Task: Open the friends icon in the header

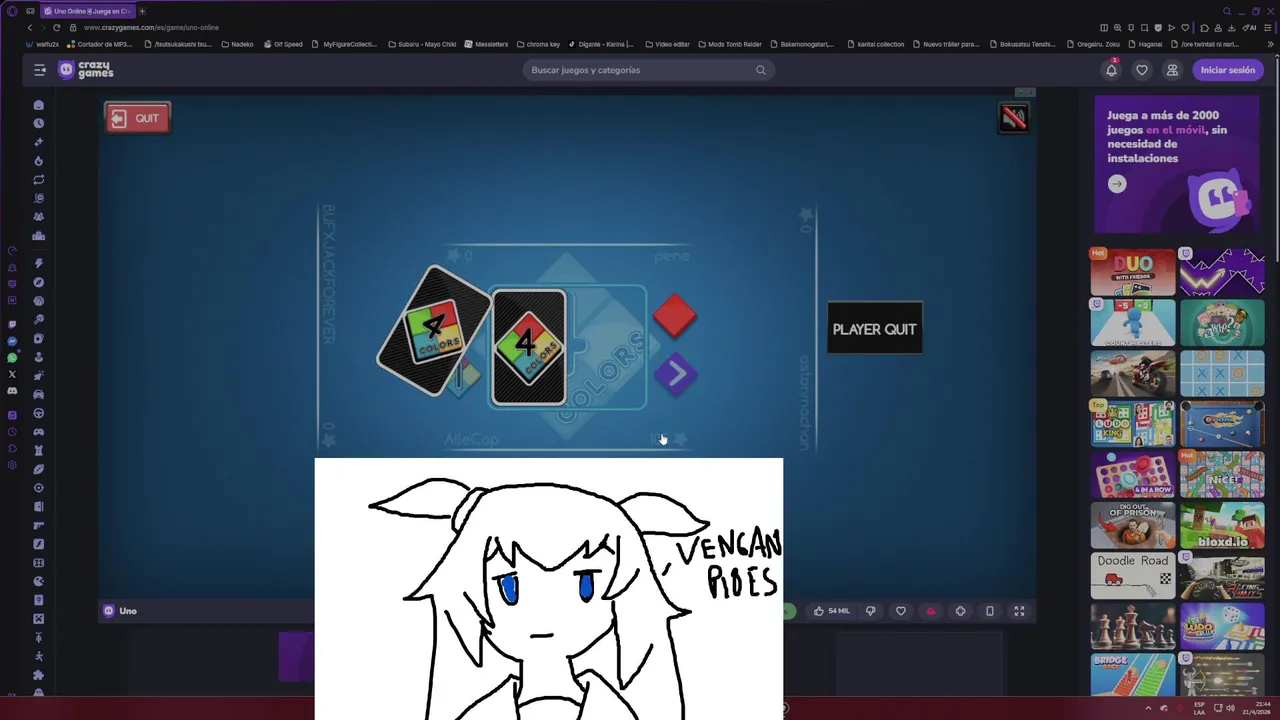Action: (1172, 70)
